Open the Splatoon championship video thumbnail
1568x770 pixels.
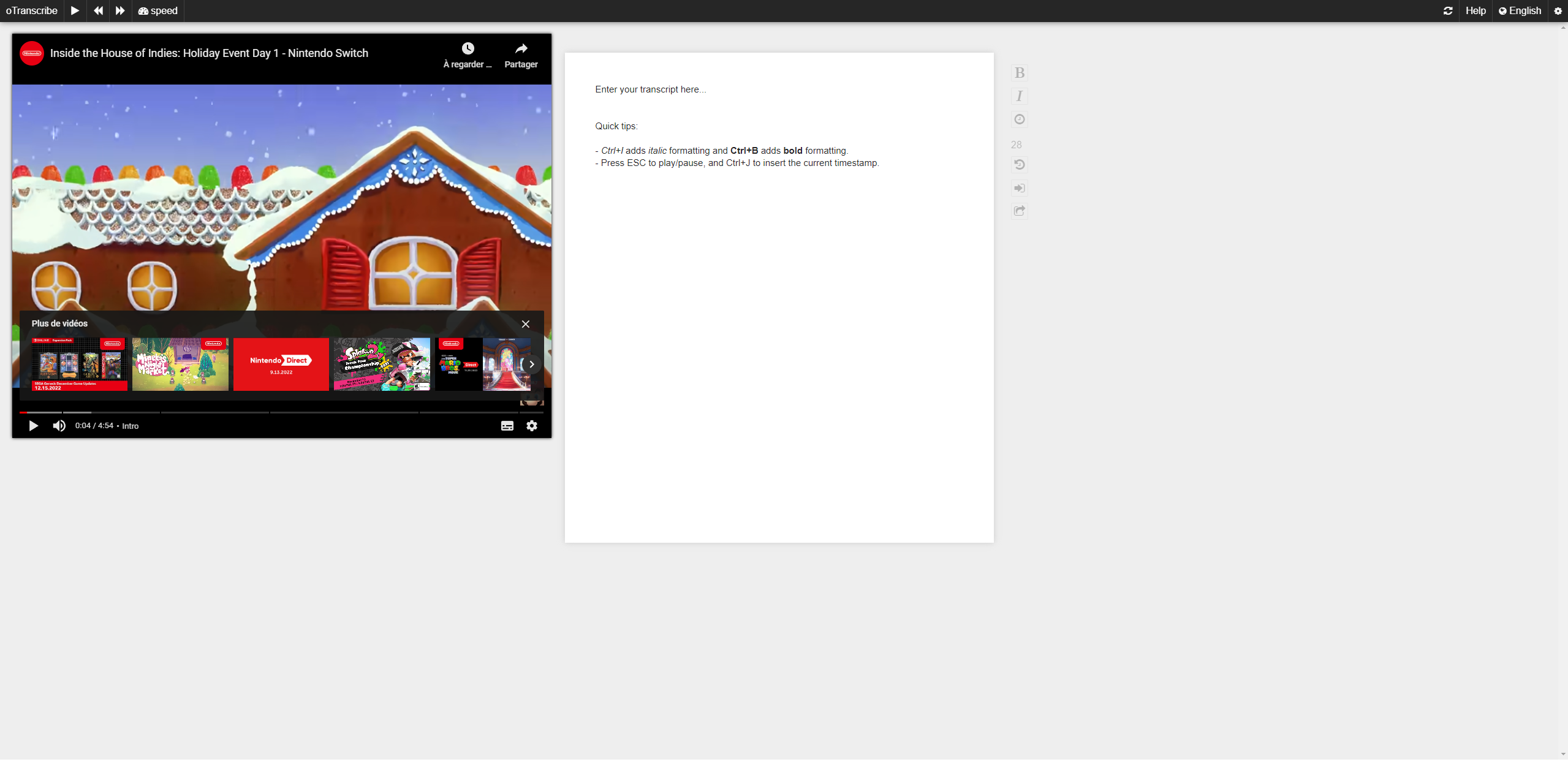382,364
